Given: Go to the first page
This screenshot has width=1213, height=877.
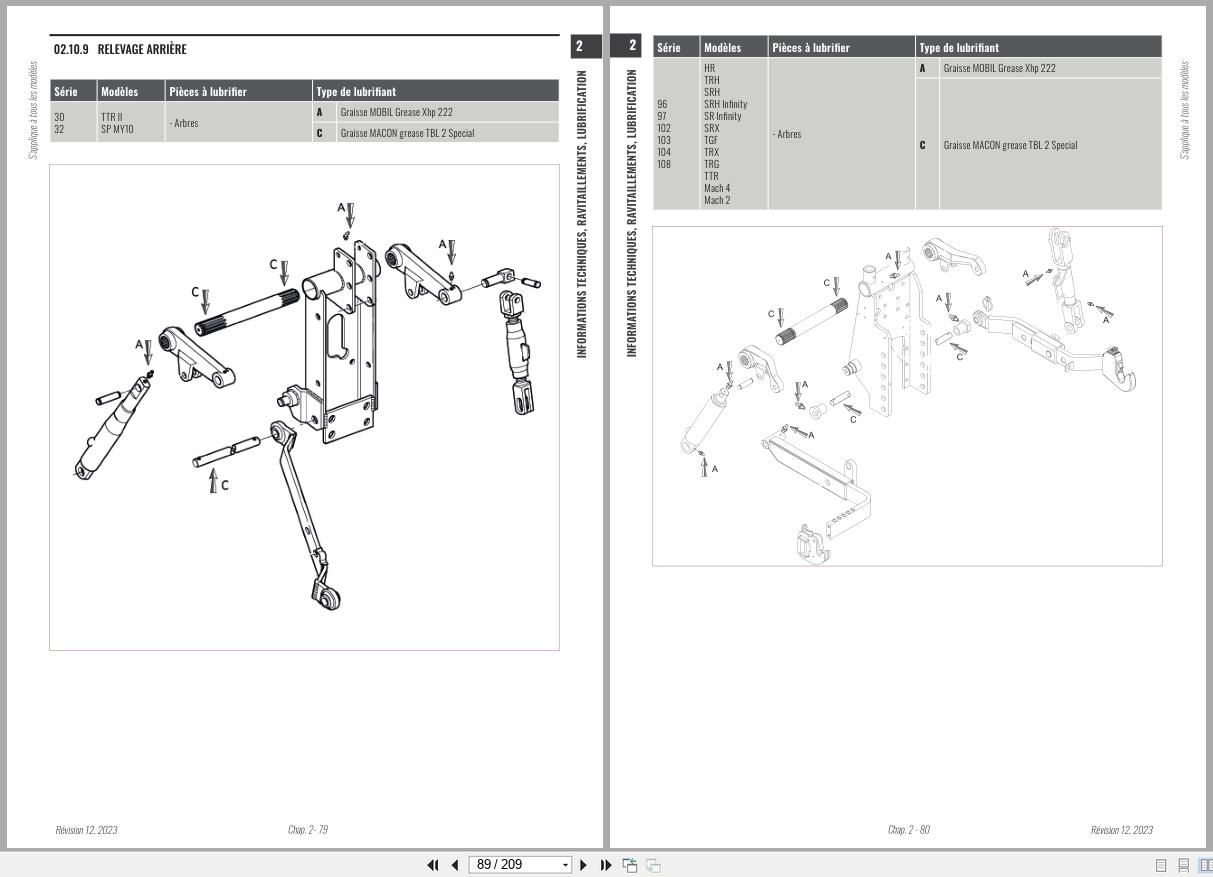Looking at the screenshot, I should tap(433, 865).
